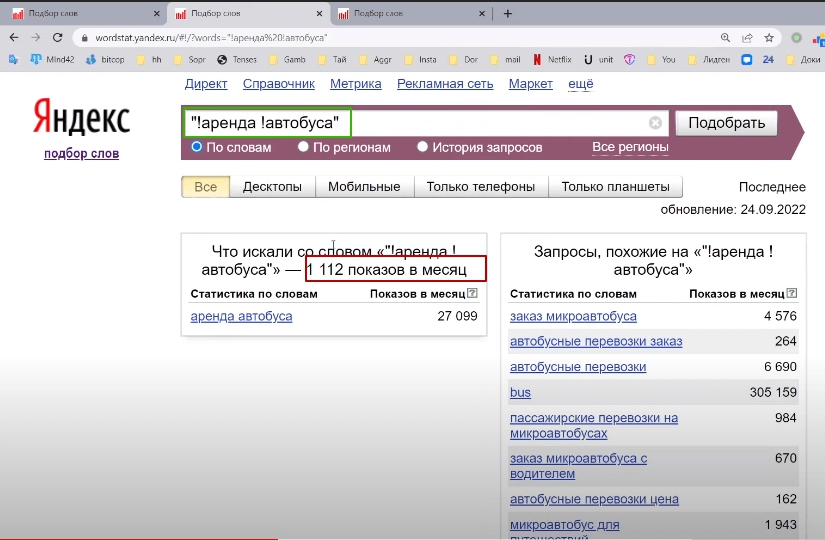Open the Тай bookmarks folder
This screenshot has height=540, width=825.
click(x=333, y=59)
